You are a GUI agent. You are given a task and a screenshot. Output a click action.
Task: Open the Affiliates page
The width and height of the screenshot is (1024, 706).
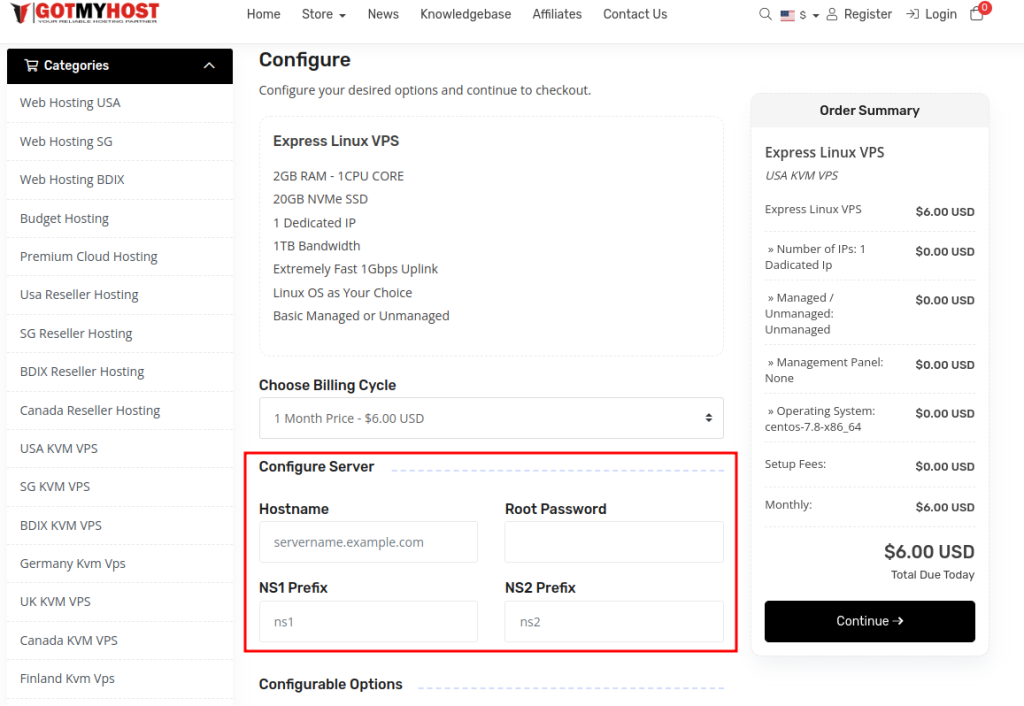pos(557,14)
